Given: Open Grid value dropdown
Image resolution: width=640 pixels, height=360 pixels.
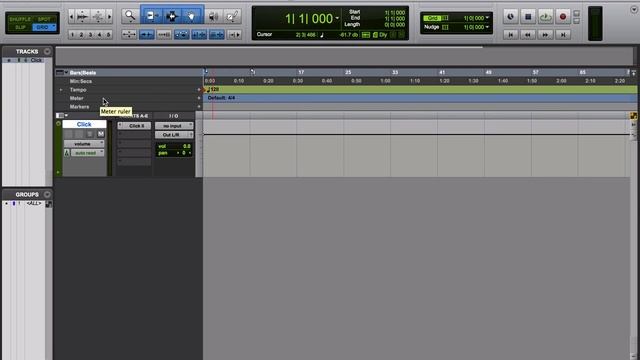Looking at the screenshot, I should tap(487, 18).
